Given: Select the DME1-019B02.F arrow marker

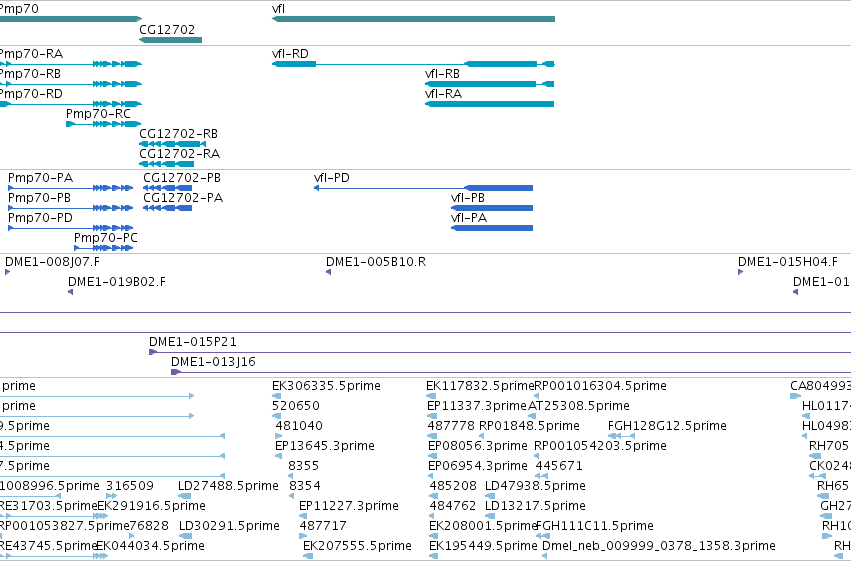Looking at the screenshot, I should [71, 292].
